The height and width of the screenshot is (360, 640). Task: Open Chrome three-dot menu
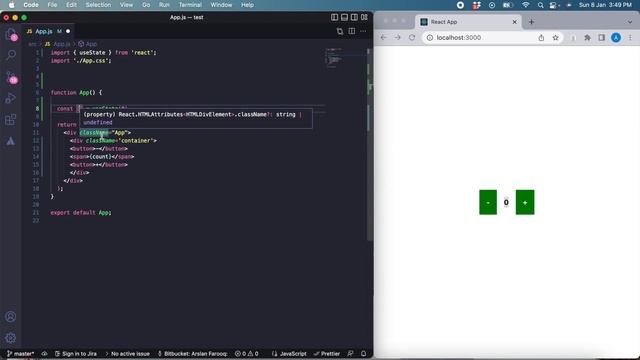point(630,38)
